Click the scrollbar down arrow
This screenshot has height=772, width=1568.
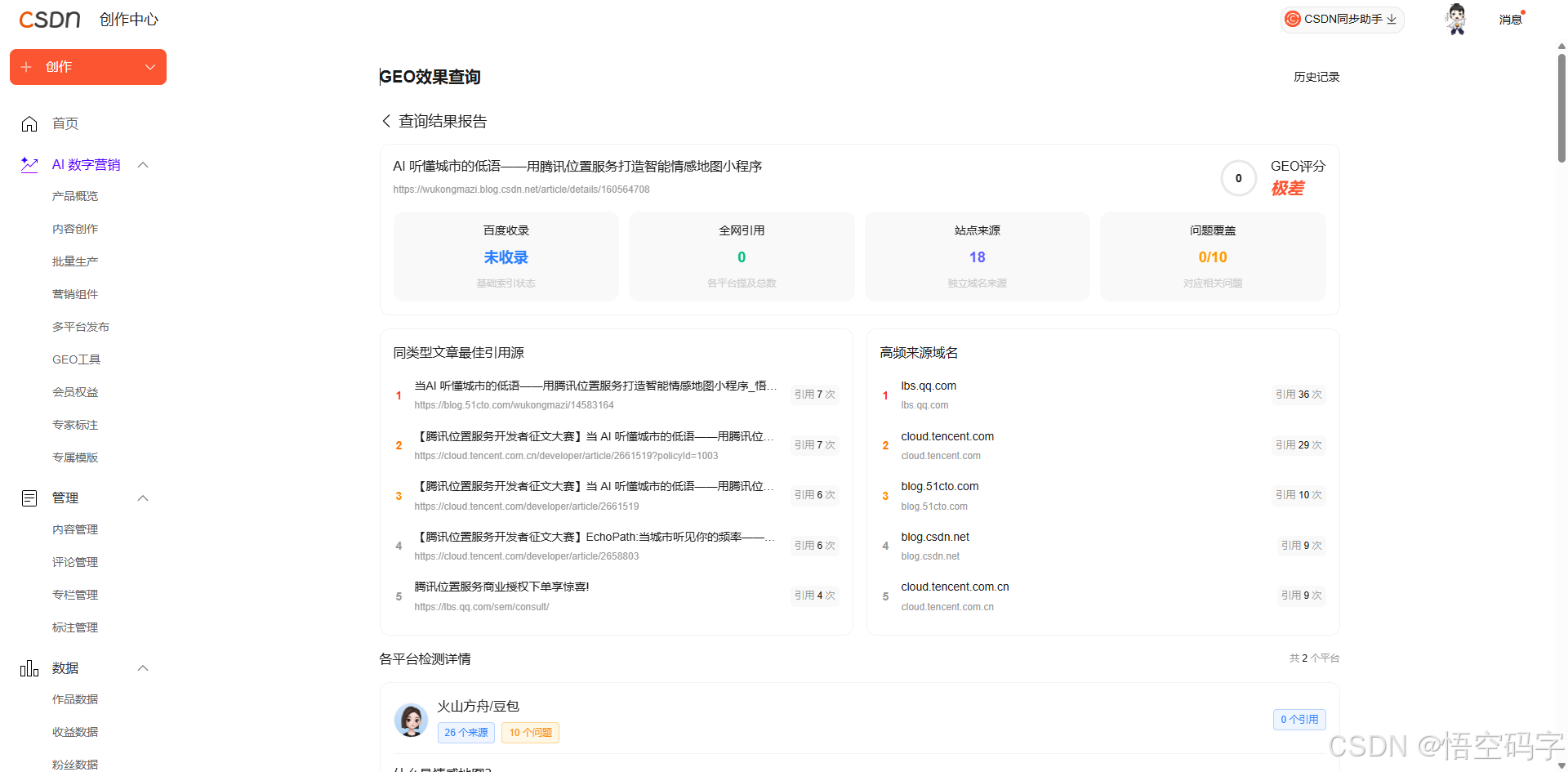1561,766
